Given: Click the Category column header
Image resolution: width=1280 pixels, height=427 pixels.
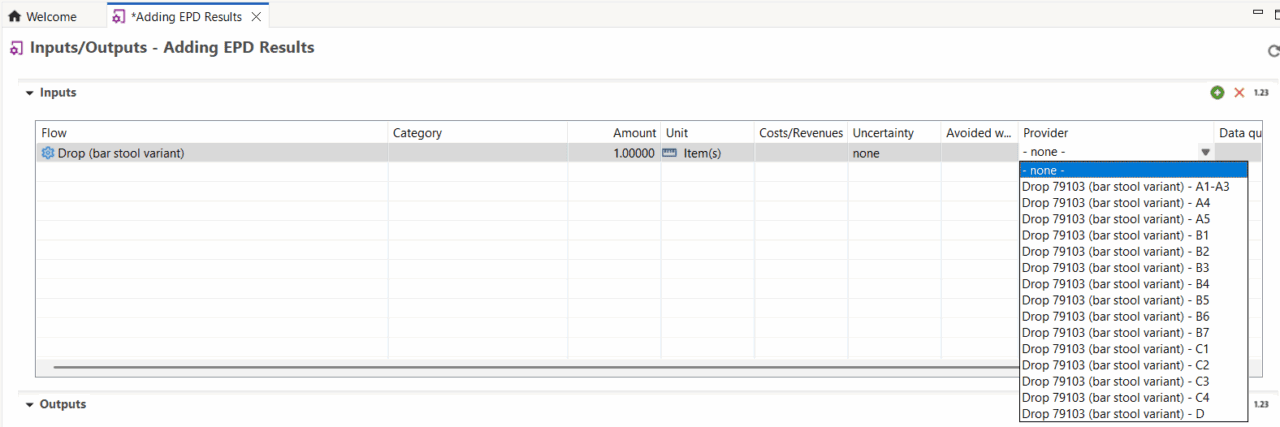Looking at the screenshot, I should pyautogui.click(x=478, y=133).
